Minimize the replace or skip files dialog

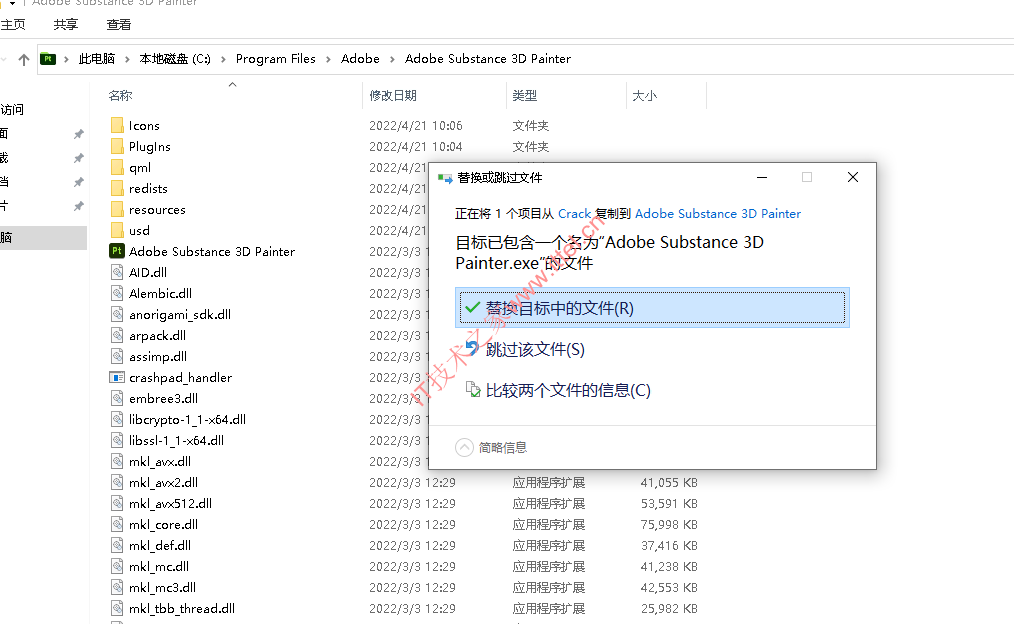coord(762,177)
